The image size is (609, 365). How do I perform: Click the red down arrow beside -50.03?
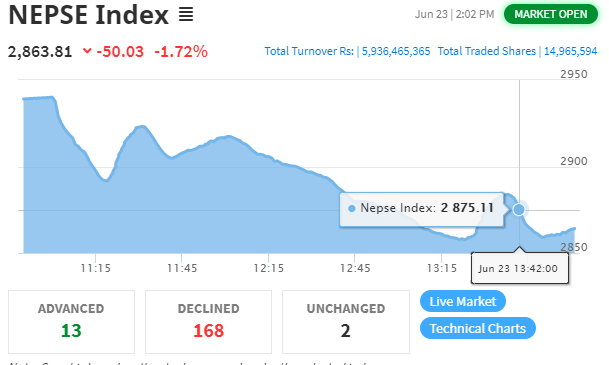(x=87, y=50)
